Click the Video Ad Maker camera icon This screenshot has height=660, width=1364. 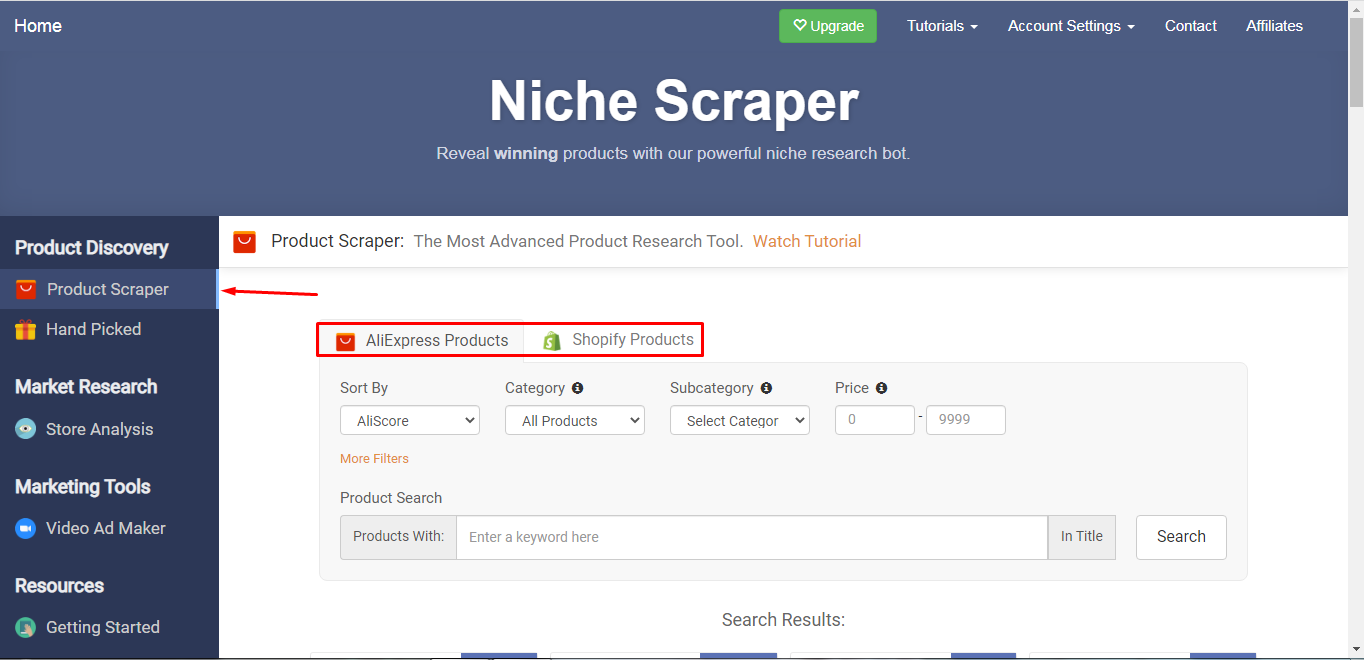(26, 528)
